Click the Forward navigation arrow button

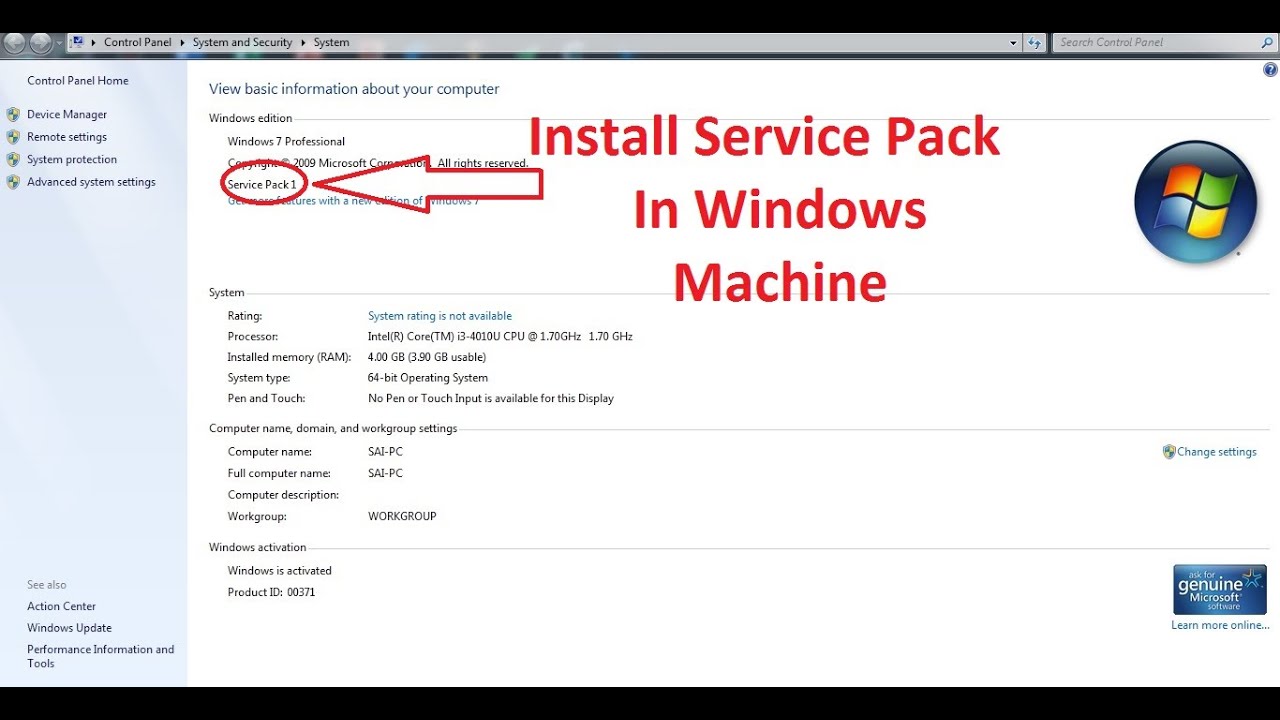coord(41,43)
